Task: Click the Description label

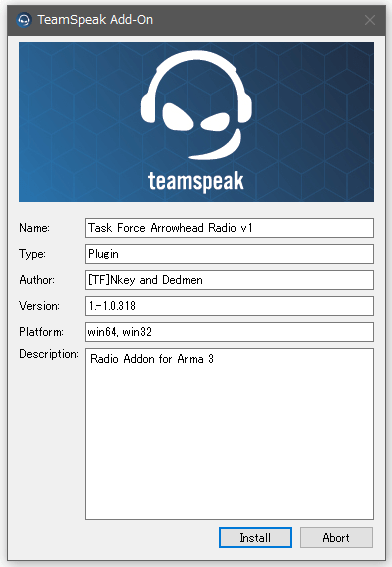Action: (49, 354)
